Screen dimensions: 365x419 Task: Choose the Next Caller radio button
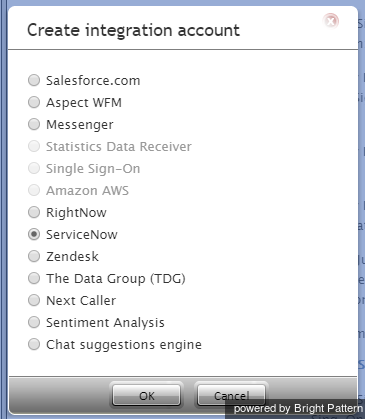(x=34, y=300)
